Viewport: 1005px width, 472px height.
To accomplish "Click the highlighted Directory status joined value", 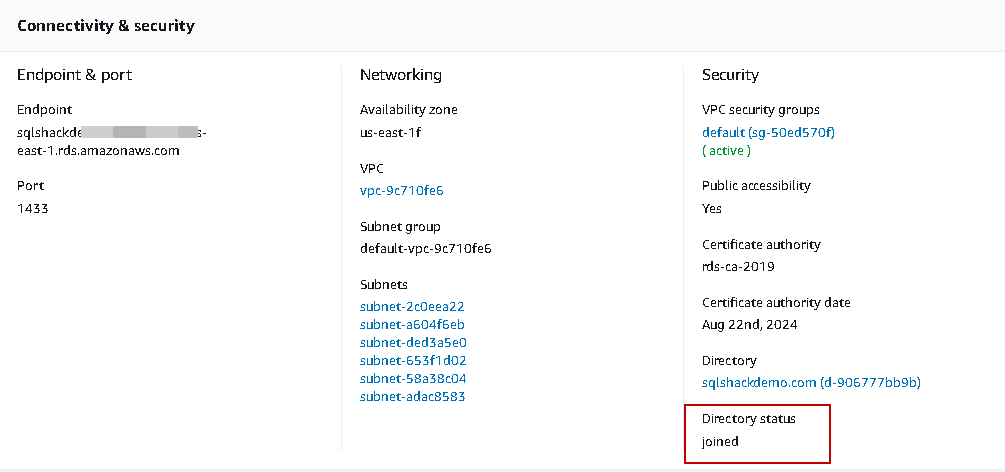I will (720, 441).
